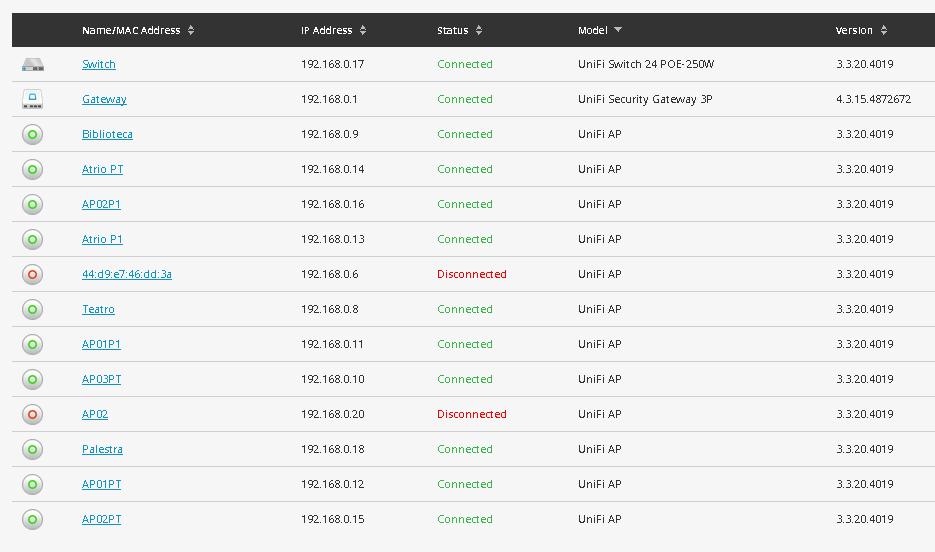Click the Teatro access point icon

click(33, 309)
